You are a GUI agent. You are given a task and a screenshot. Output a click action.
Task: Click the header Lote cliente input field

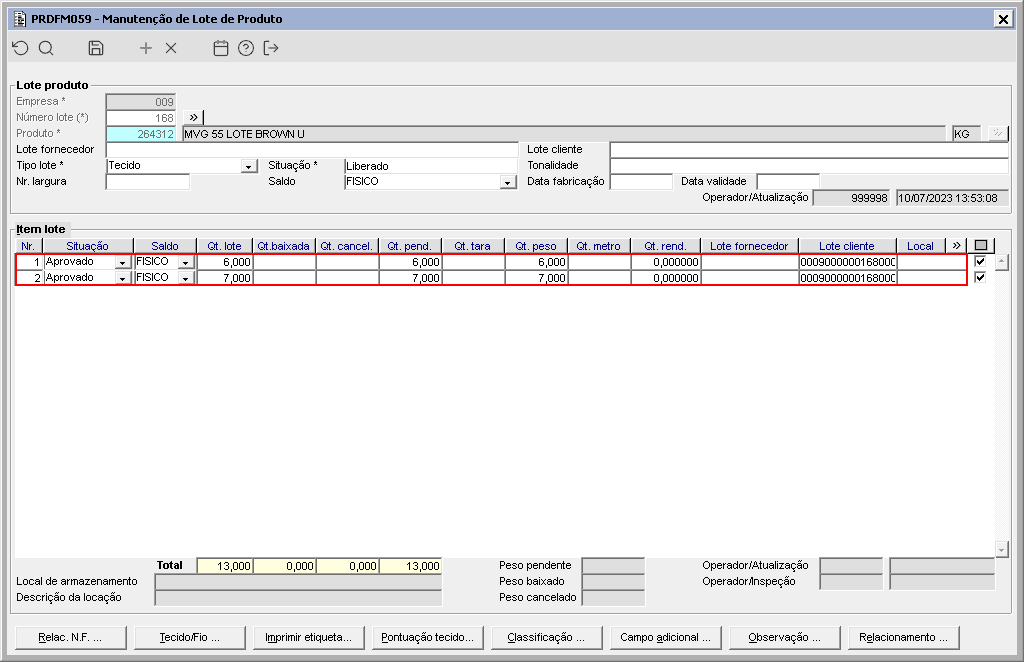pos(809,150)
